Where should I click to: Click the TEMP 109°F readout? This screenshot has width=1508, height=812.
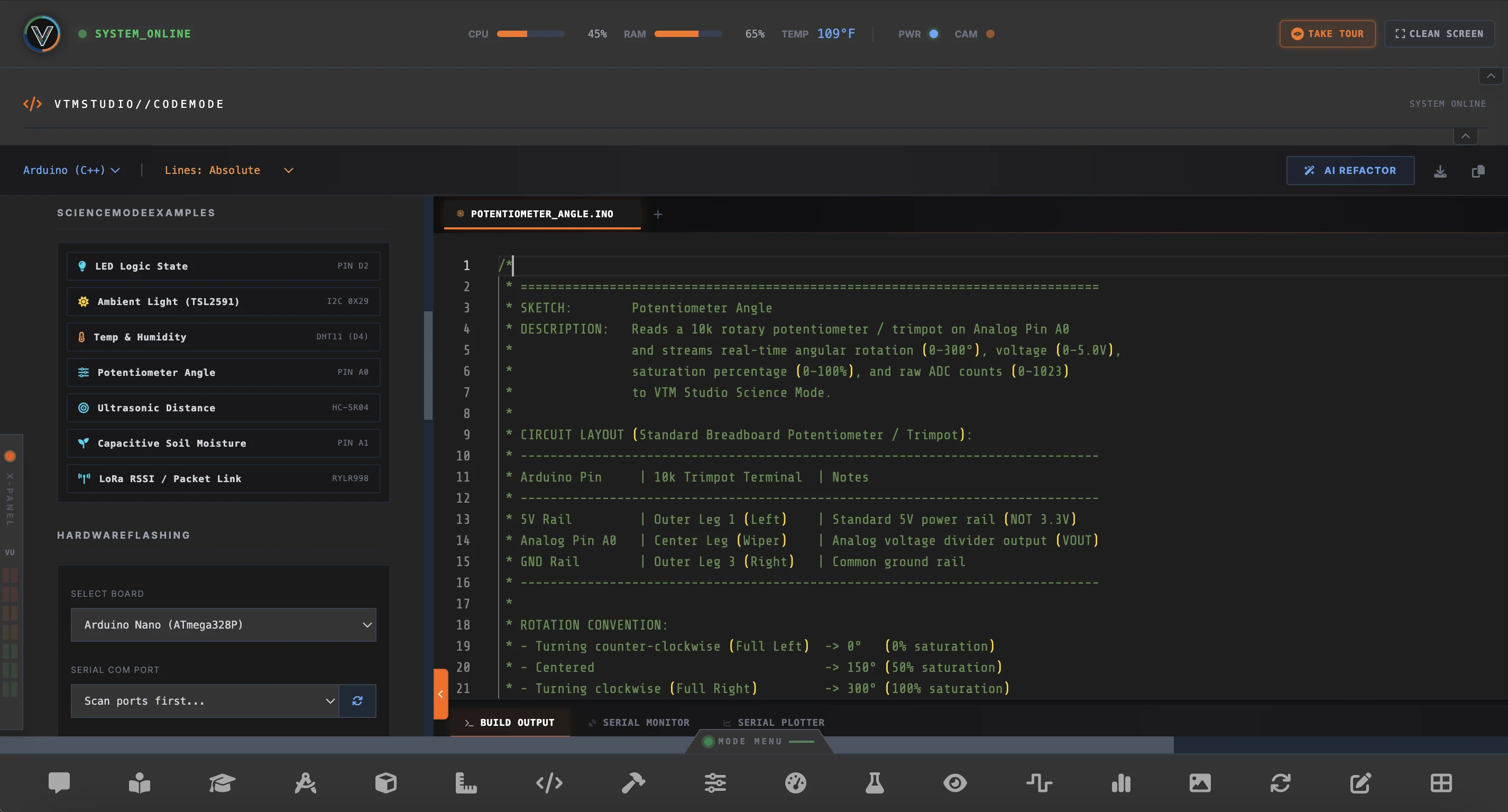click(818, 34)
